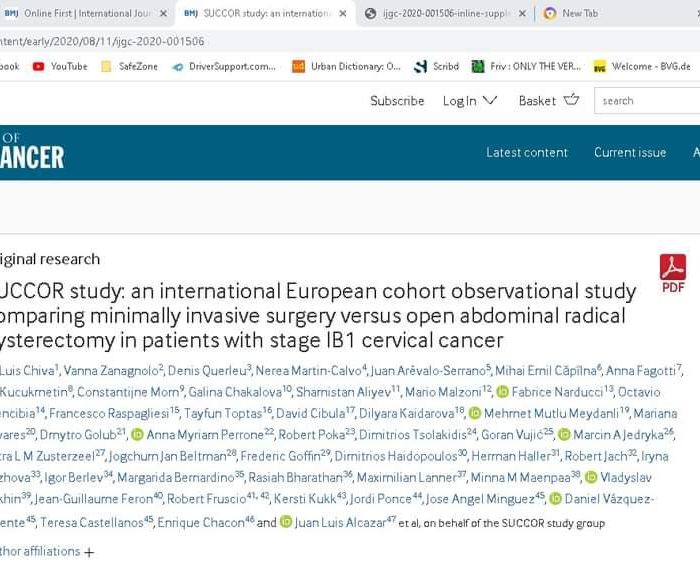This screenshot has height=576, width=700.
Task: Click the Basket cart icon
Action: pyautogui.click(x=571, y=100)
